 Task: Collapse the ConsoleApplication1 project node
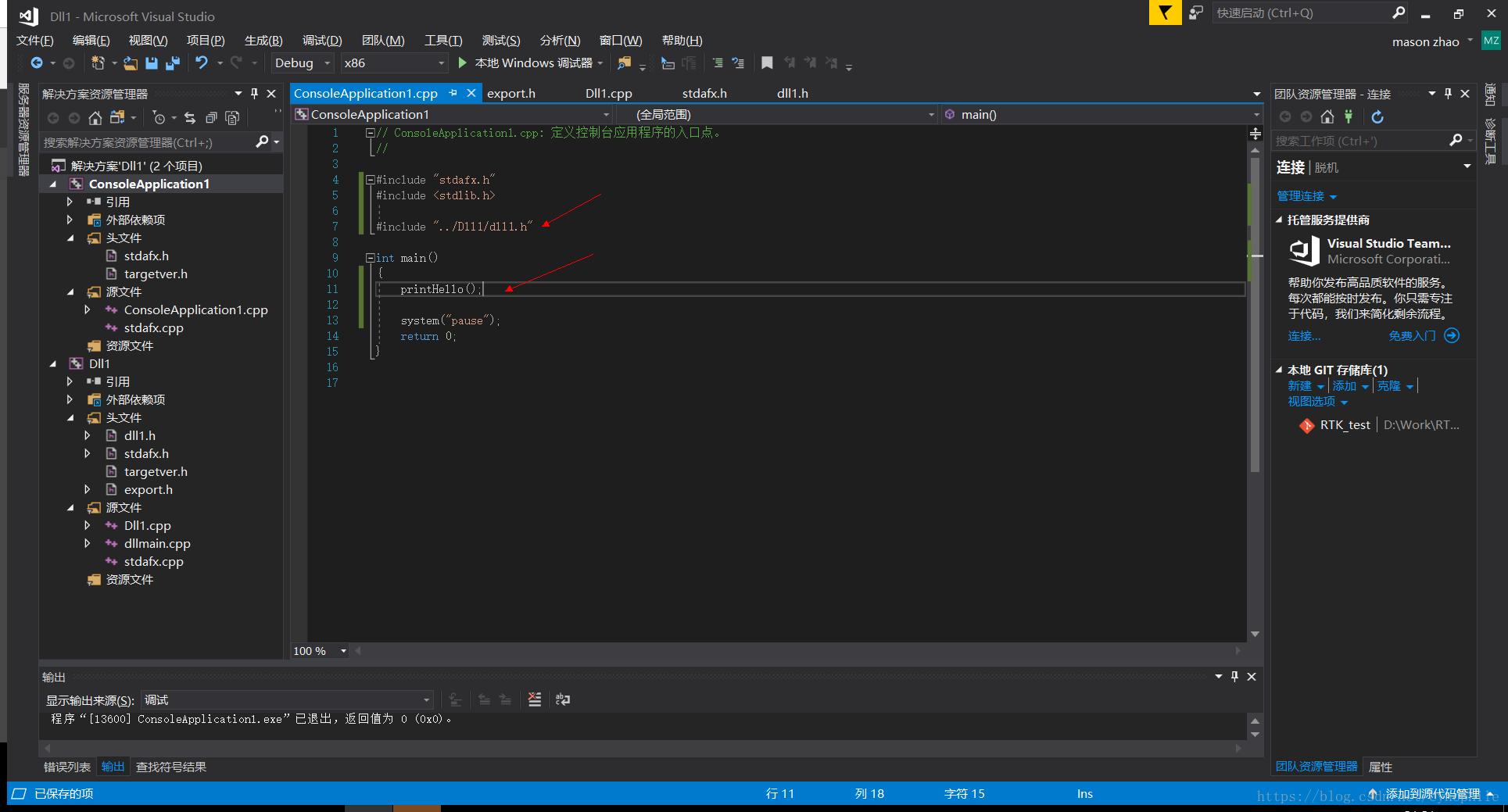[x=53, y=184]
